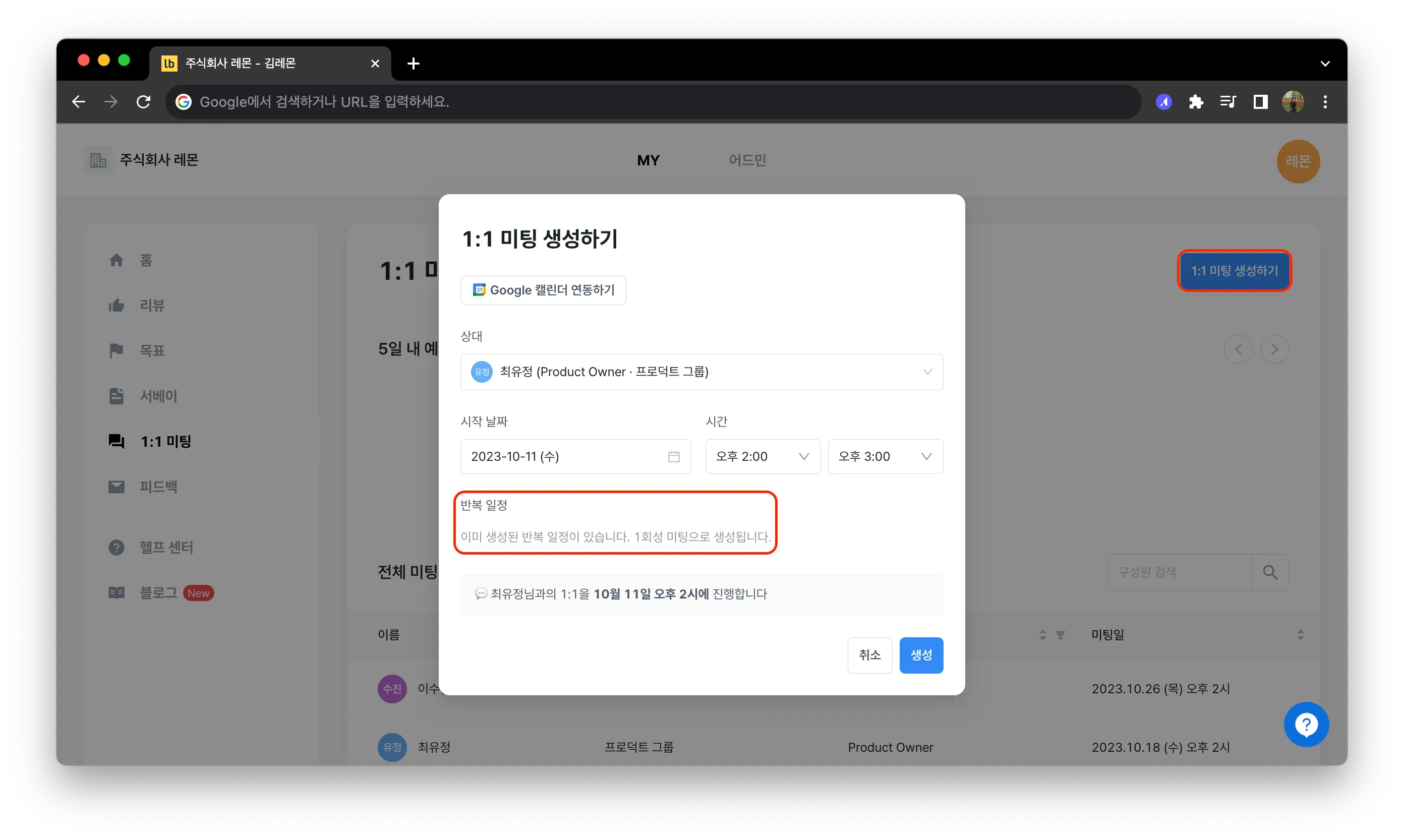Screen dimensions: 1404x840
Task: Open the column filter funnel icon
Action: (x=1061, y=635)
